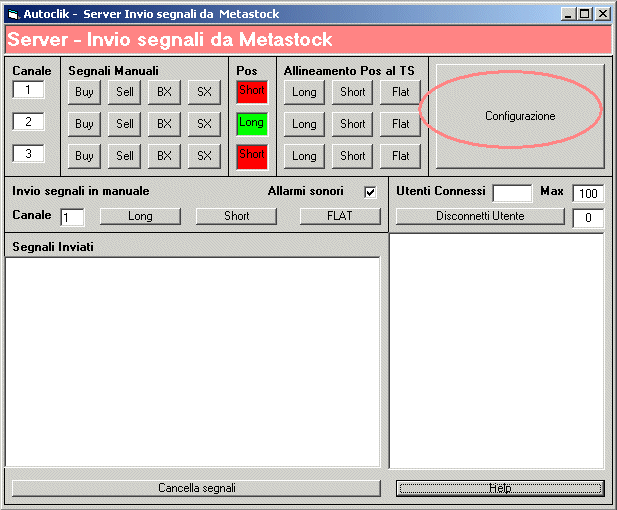Click the Autoclik title bar icon

click(x=13, y=15)
